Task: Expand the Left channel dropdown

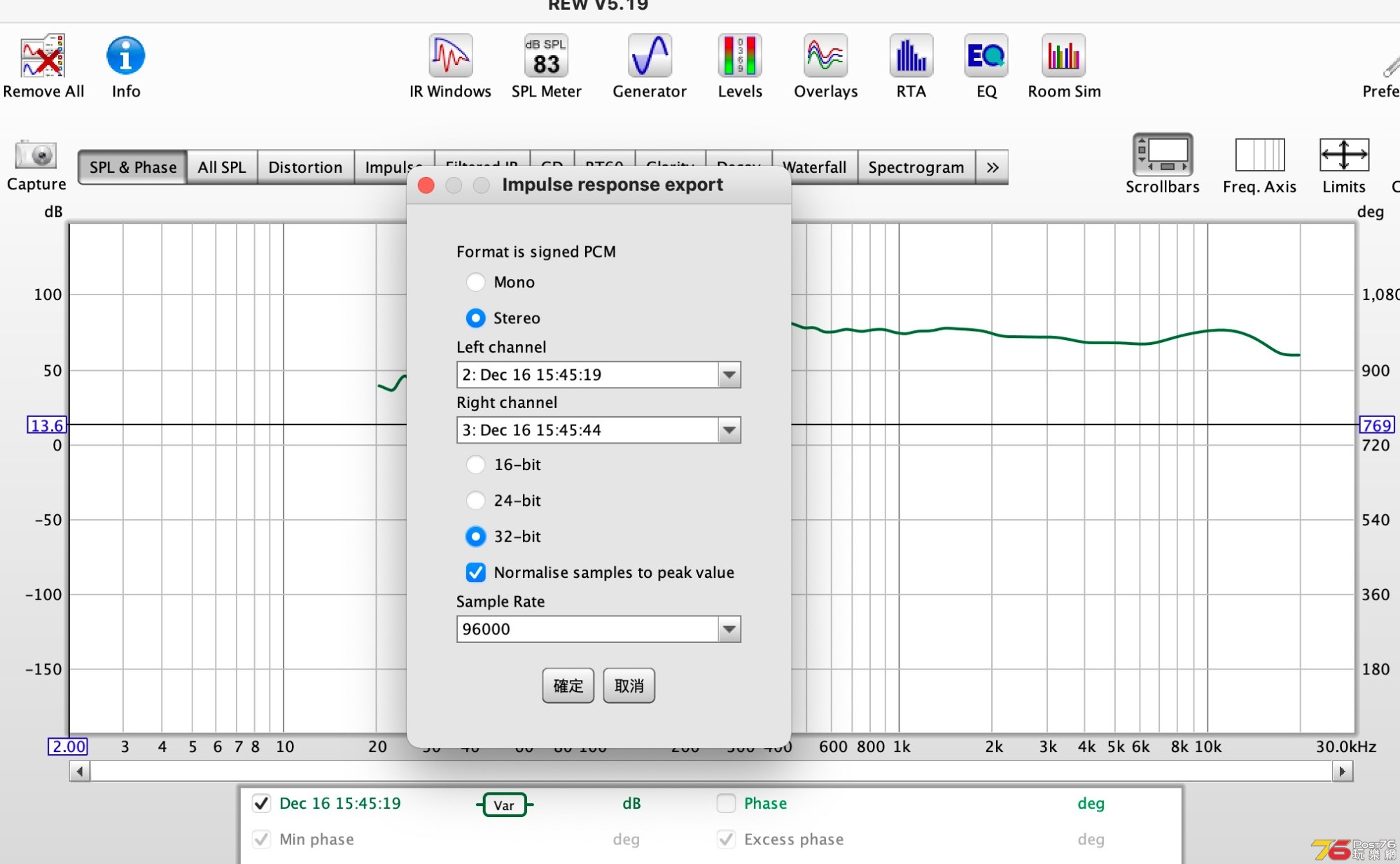Action: tap(729, 374)
